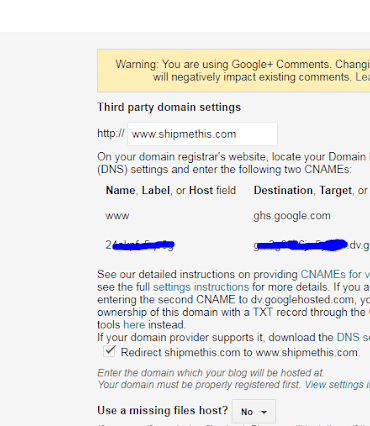
Task: Open the missing files host dropdown
Action: [x=254, y=412]
